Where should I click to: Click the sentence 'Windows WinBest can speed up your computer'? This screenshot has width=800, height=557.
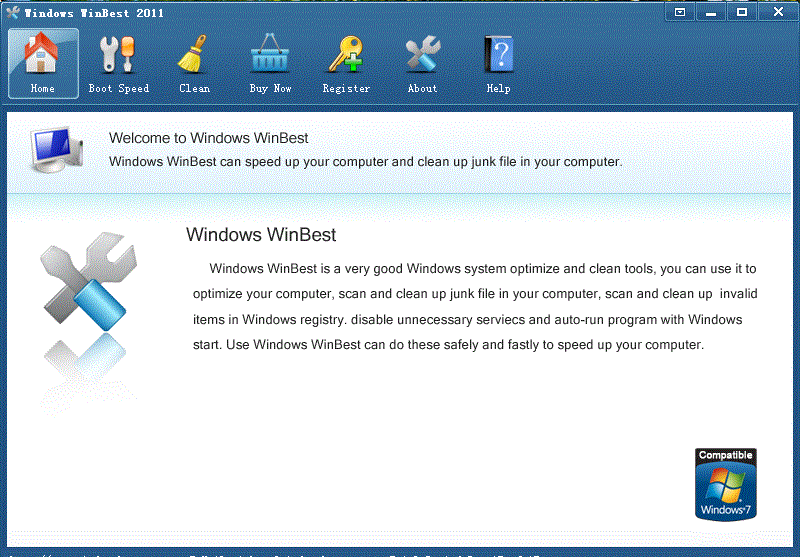click(365, 162)
